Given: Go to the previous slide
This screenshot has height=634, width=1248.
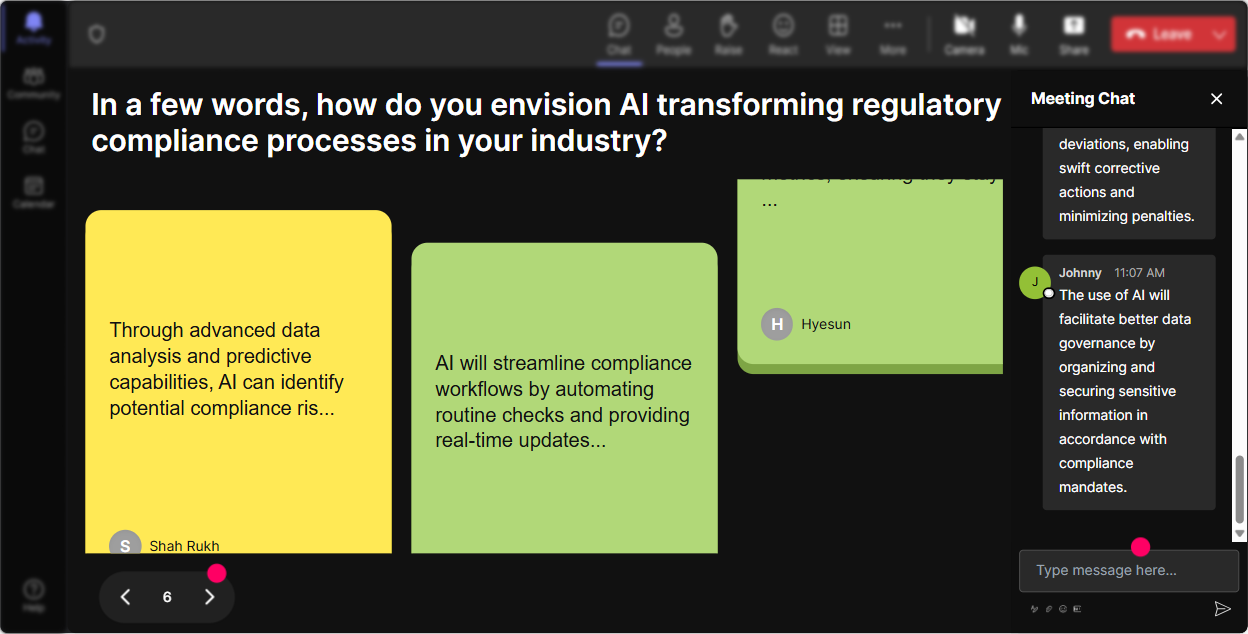Looking at the screenshot, I should click(x=126, y=597).
